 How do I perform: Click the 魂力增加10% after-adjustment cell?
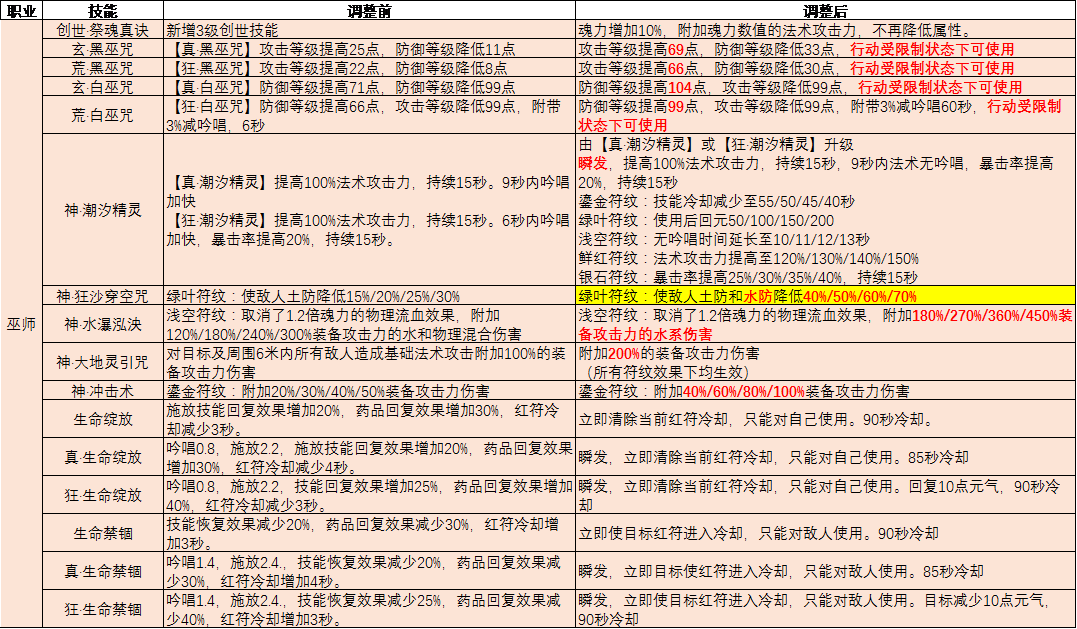click(x=826, y=30)
